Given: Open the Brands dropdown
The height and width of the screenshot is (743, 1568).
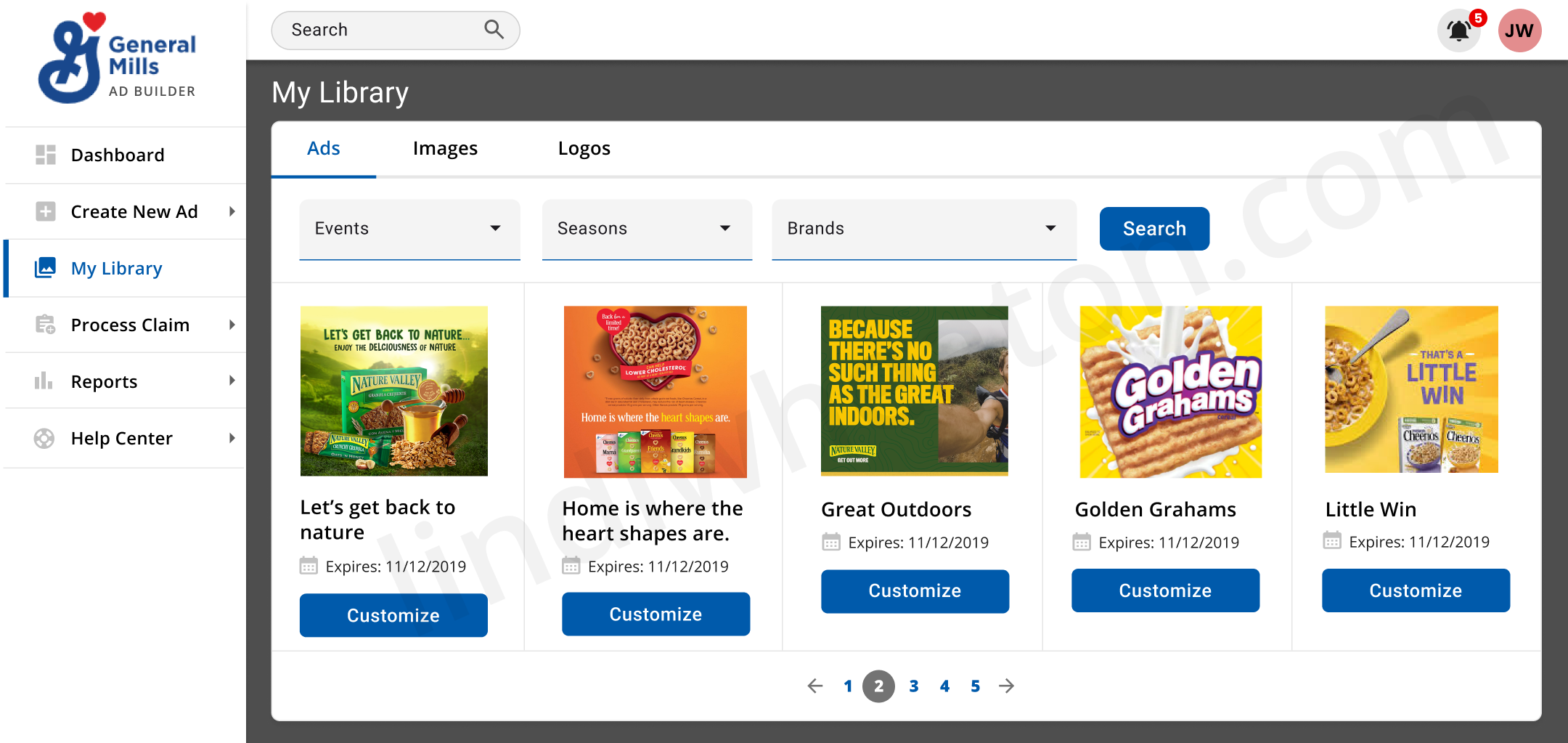Looking at the screenshot, I should tap(923, 229).
